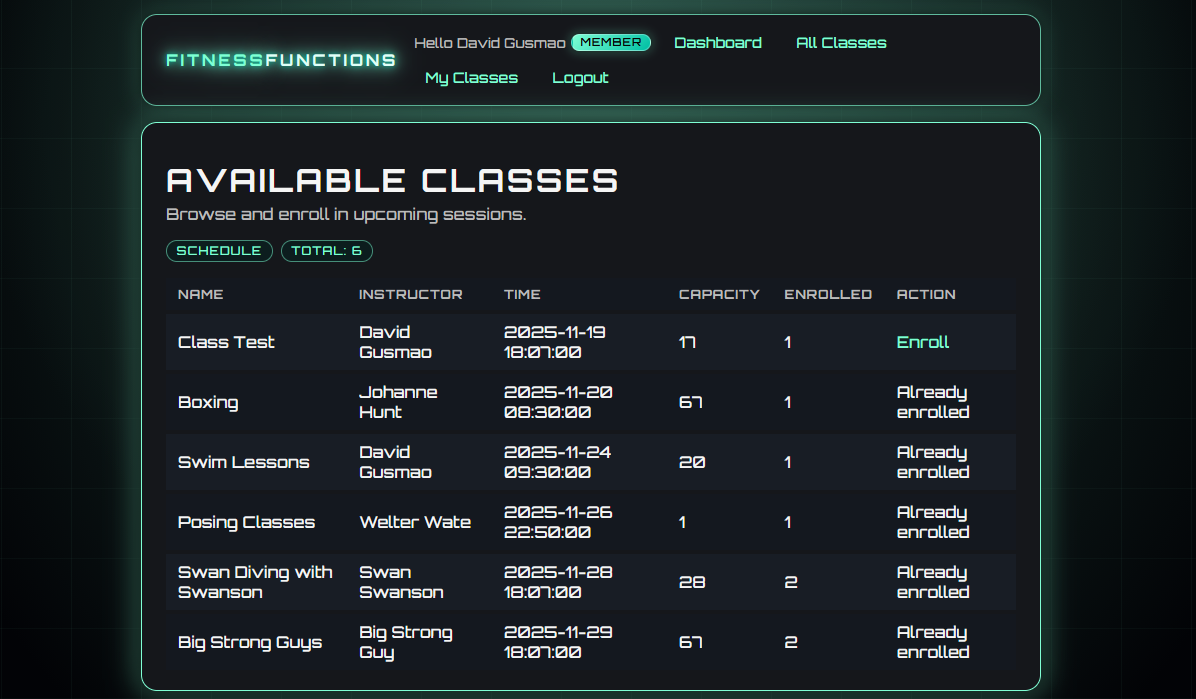Click the greeting 'Hello David Gusmao'
Image resolution: width=1196 pixels, height=699 pixels.
[489, 43]
